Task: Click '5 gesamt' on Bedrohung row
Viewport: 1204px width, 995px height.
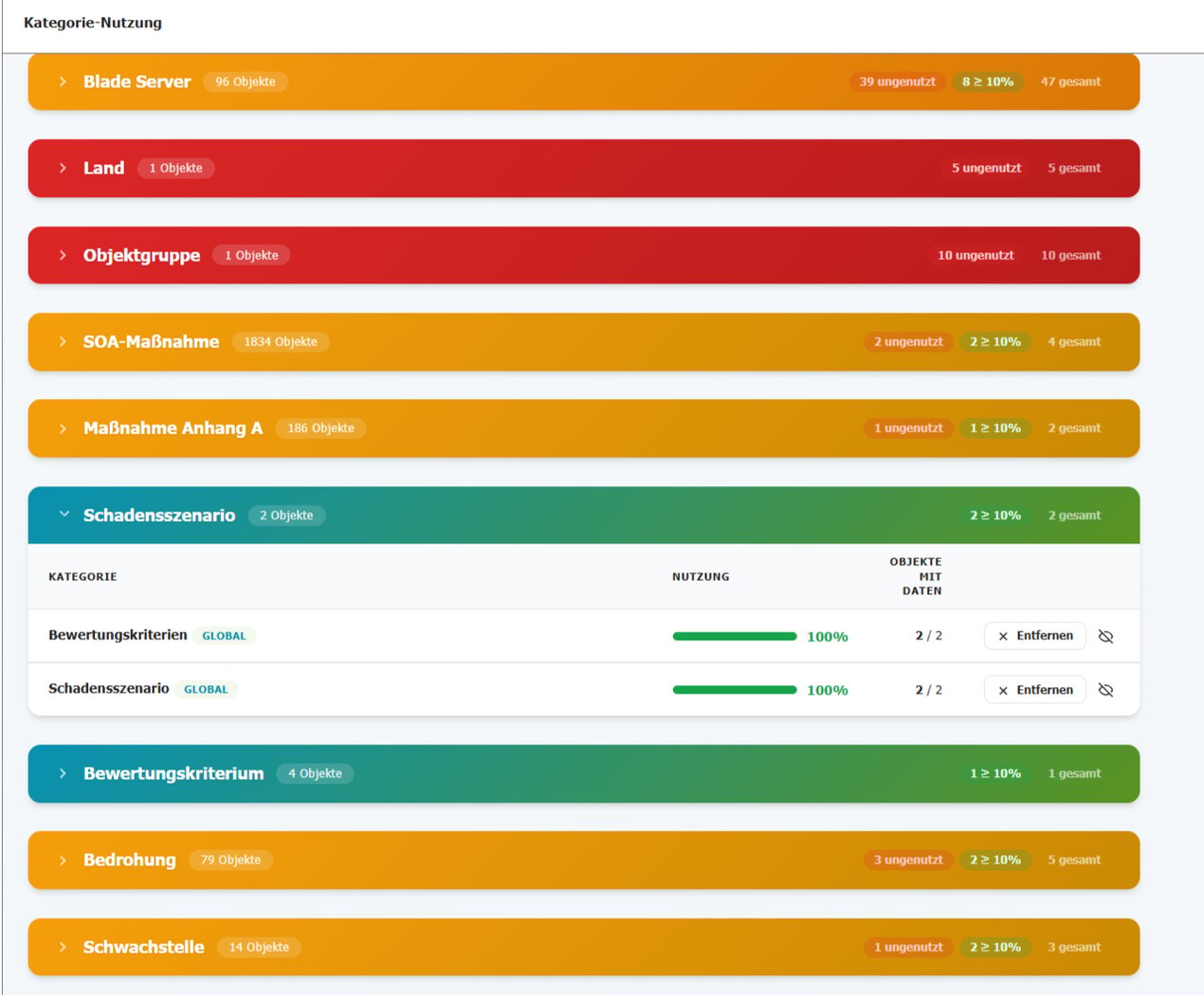Action: 1074,860
